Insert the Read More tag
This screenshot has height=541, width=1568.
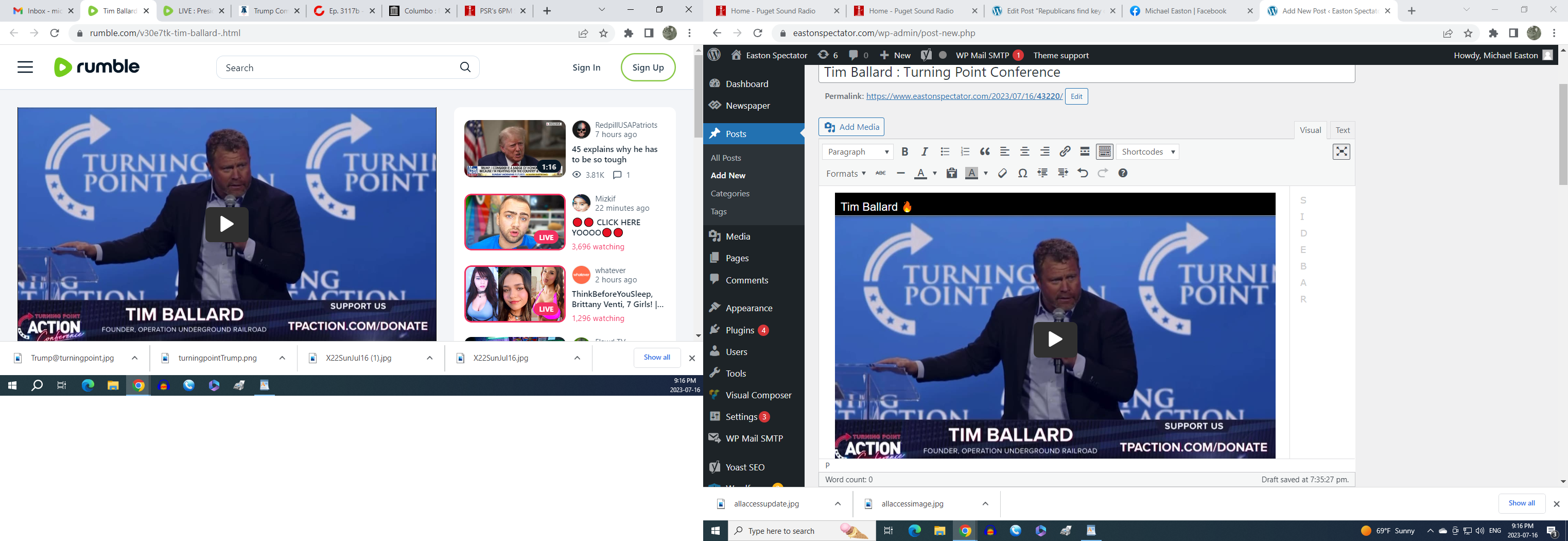point(1085,151)
